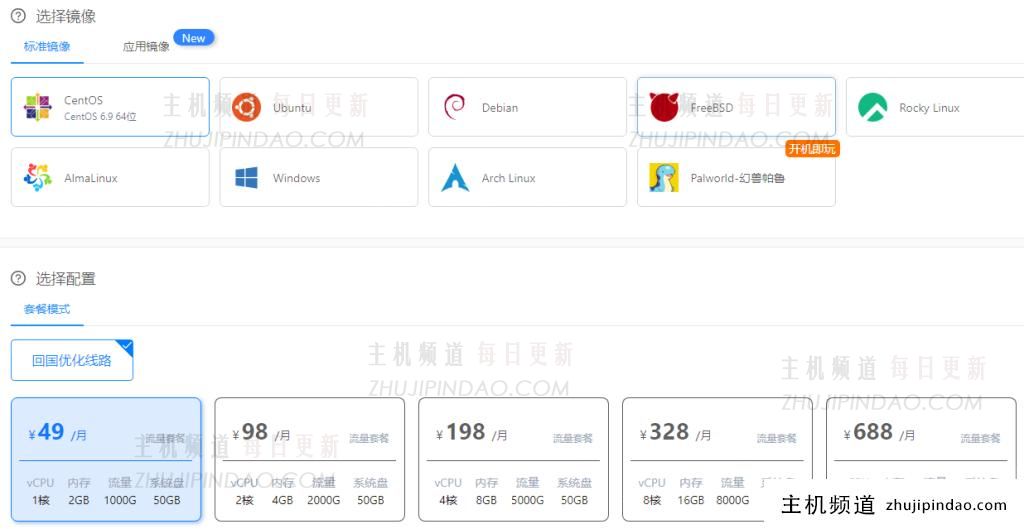The height and width of the screenshot is (529, 1024).
Task: Choose the FreeBSD image card
Action: pos(737,107)
